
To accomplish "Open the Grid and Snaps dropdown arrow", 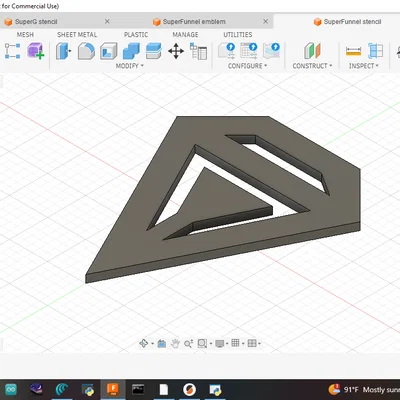I will pos(243,343).
